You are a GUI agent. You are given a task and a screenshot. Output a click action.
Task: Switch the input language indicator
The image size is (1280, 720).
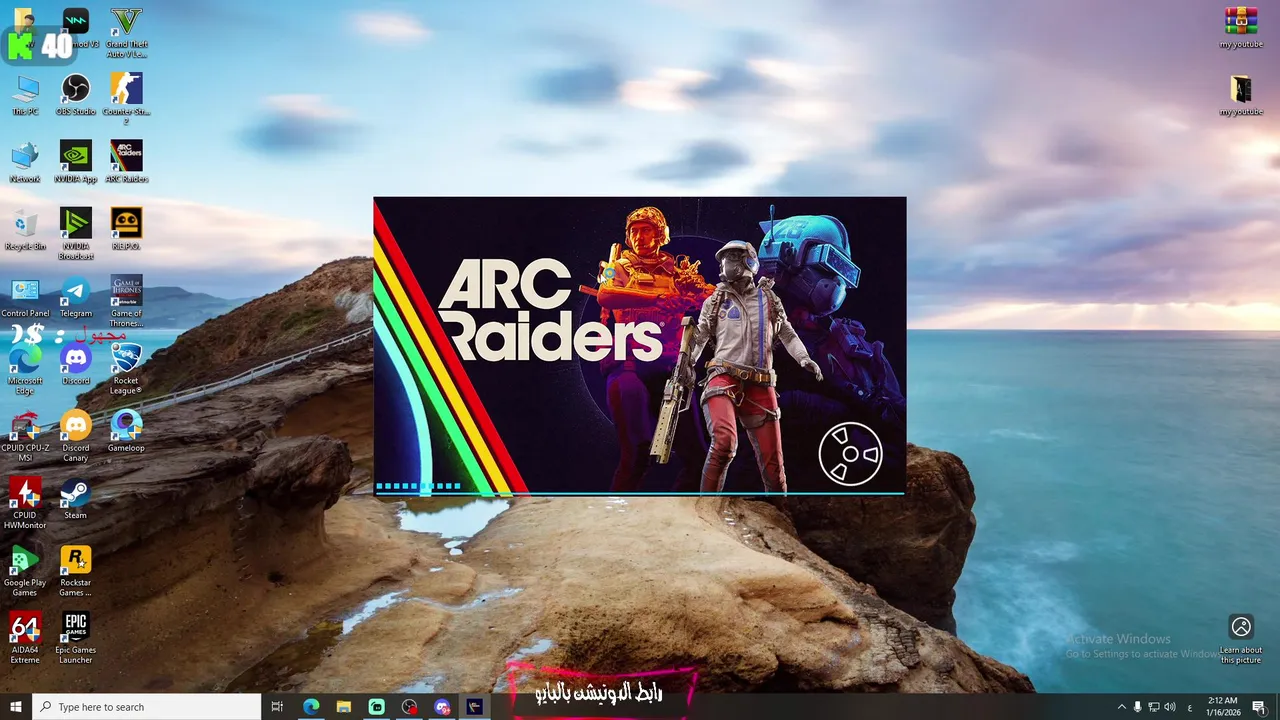pyautogui.click(x=1190, y=707)
